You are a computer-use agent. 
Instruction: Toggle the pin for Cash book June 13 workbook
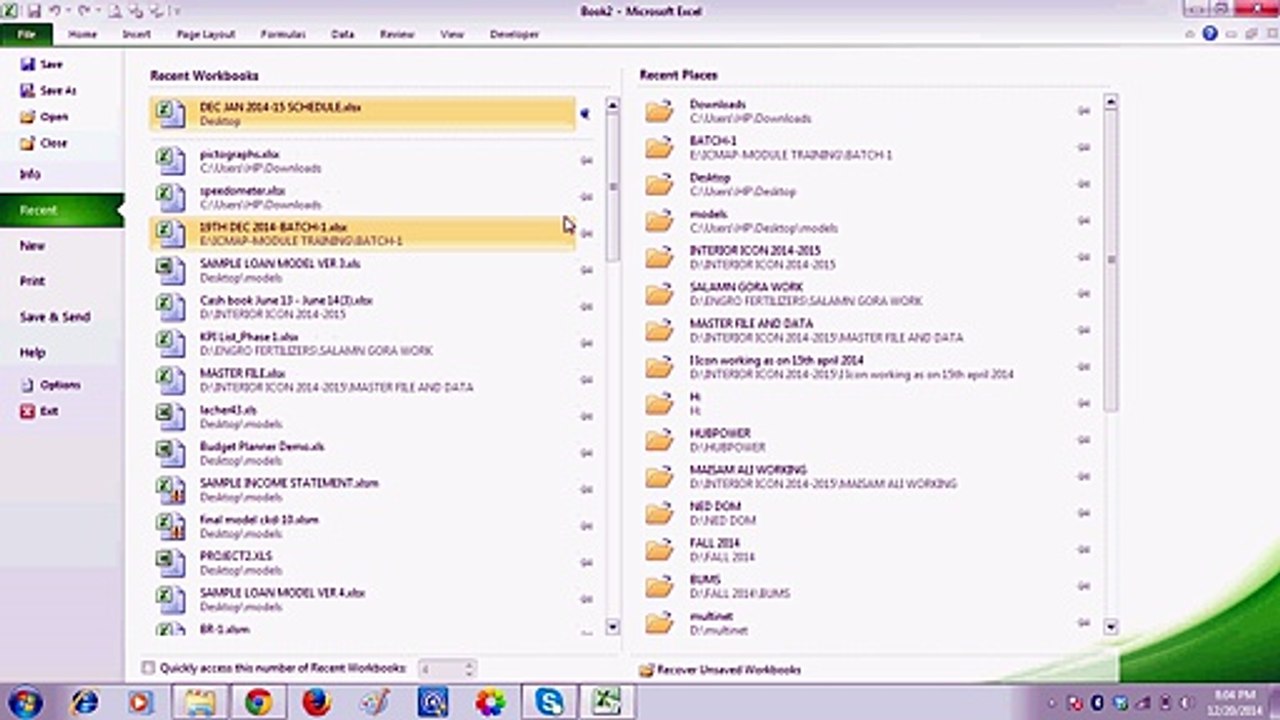(586, 307)
